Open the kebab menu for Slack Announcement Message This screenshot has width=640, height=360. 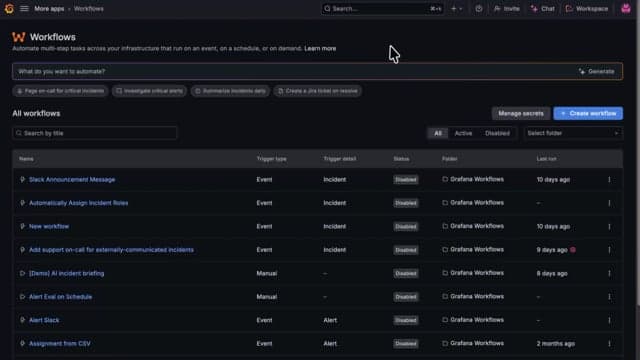point(609,180)
